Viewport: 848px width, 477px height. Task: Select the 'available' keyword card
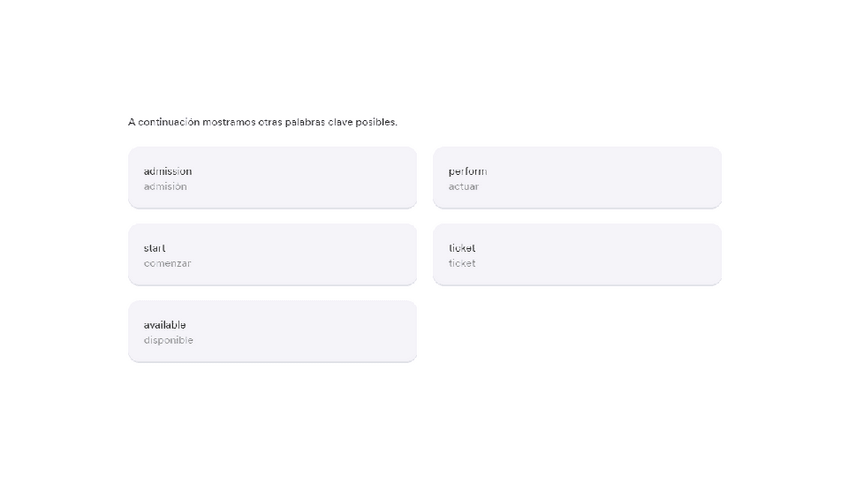(272, 332)
